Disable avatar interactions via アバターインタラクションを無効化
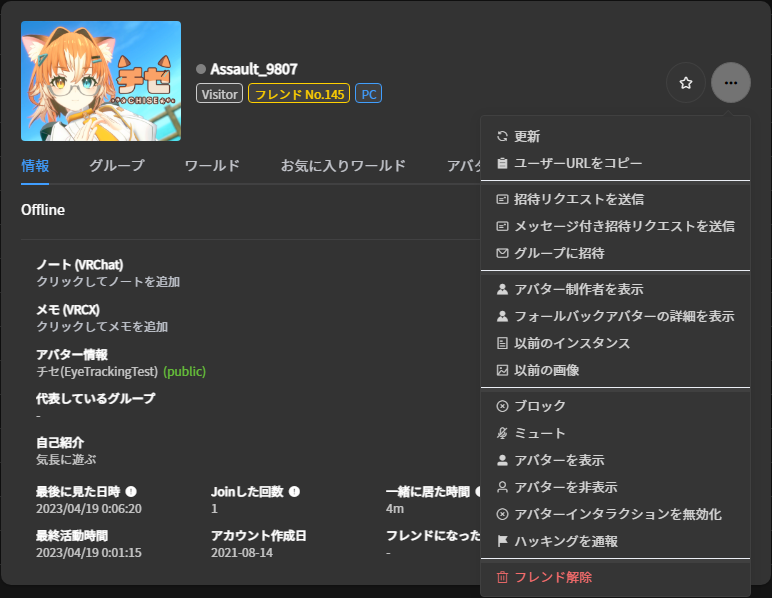The width and height of the screenshot is (772, 598). tap(617, 514)
